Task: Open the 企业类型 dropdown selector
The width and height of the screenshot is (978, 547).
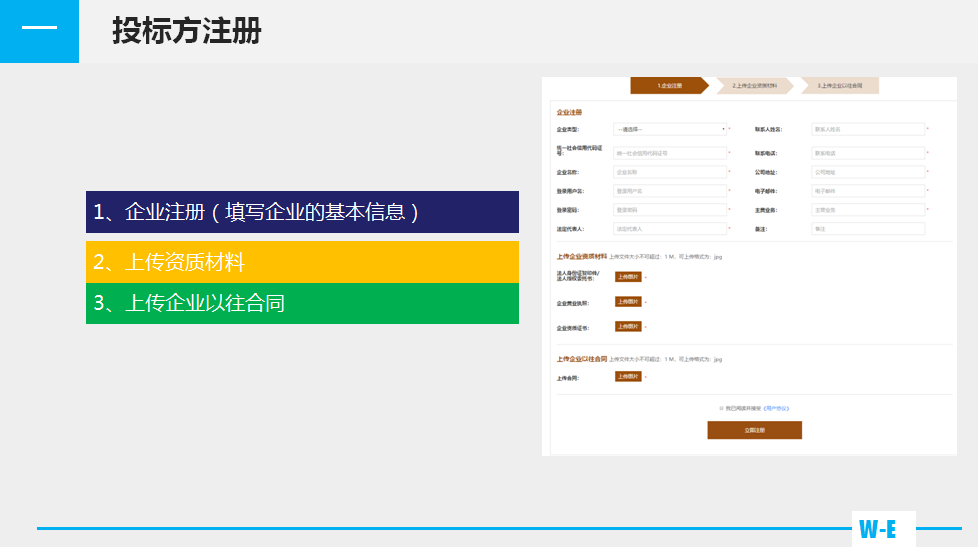Action: [x=669, y=129]
